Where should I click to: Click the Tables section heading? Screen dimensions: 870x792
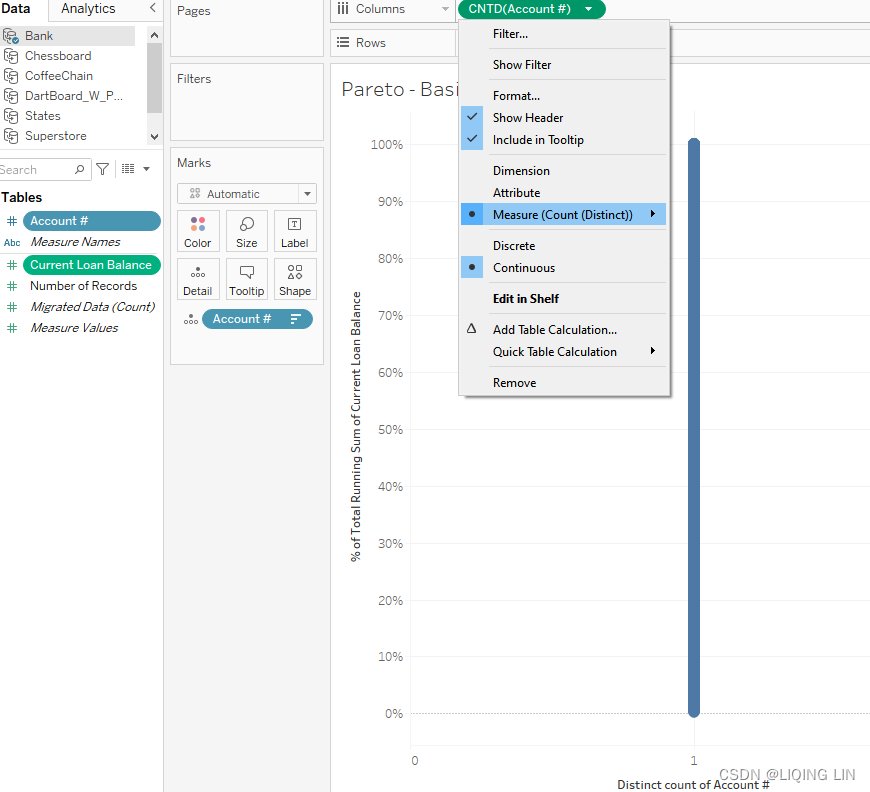pos(22,198)
